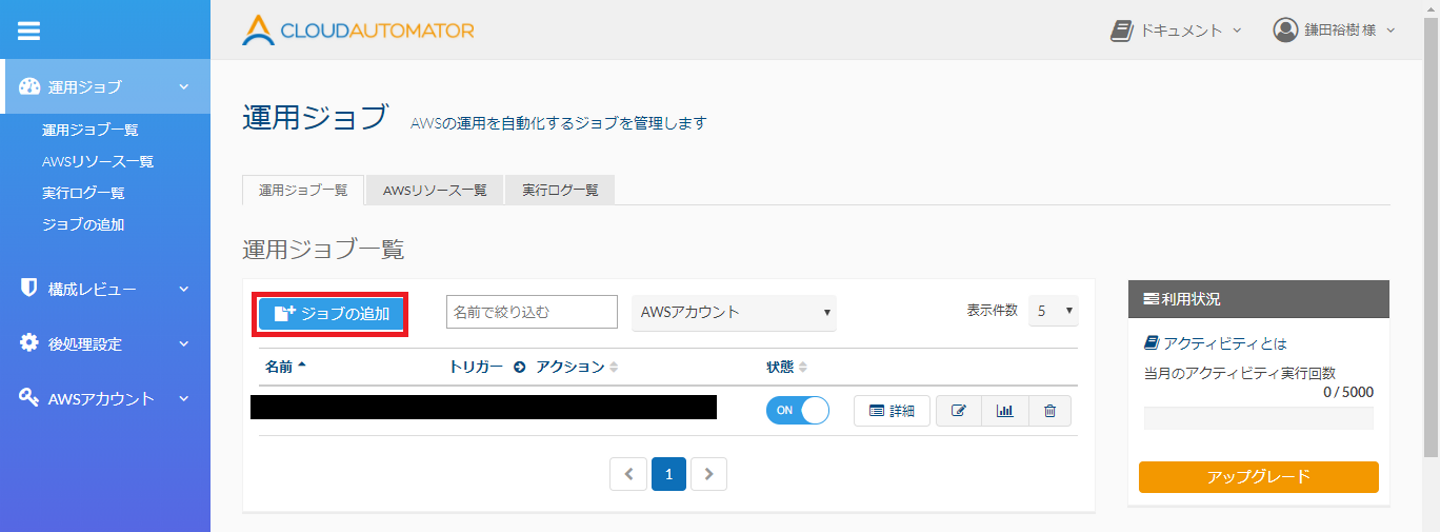
Task: Open the AWSアカウント filter dropdown
Action: (734, 312)
